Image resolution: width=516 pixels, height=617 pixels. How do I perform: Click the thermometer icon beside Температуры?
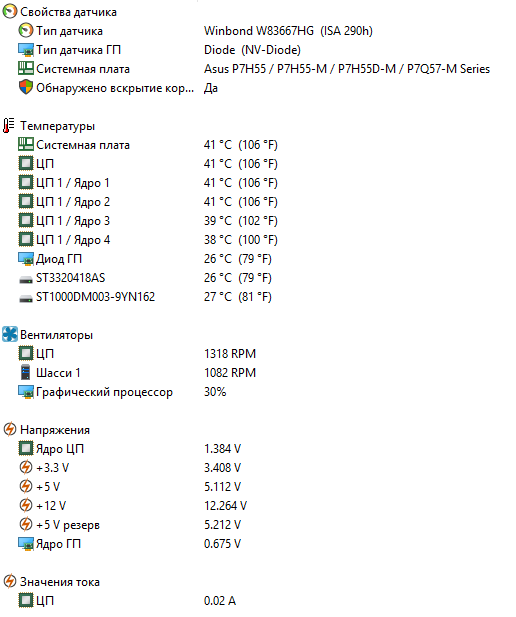pos(9,126)
